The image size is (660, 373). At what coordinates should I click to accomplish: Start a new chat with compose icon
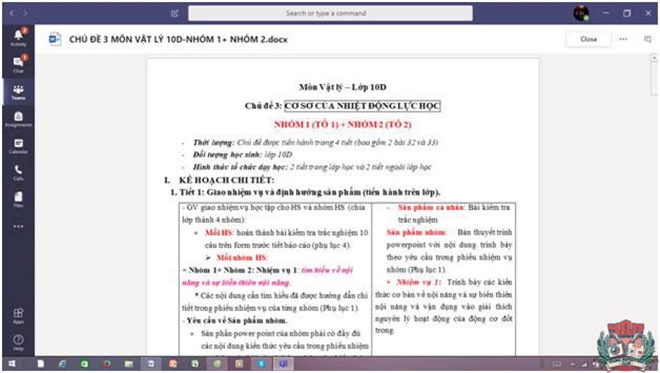click(x=174, y=13)
